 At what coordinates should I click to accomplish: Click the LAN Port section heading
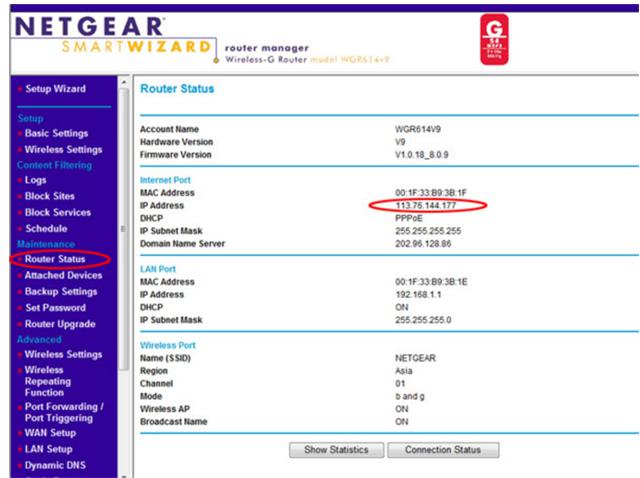158,269
